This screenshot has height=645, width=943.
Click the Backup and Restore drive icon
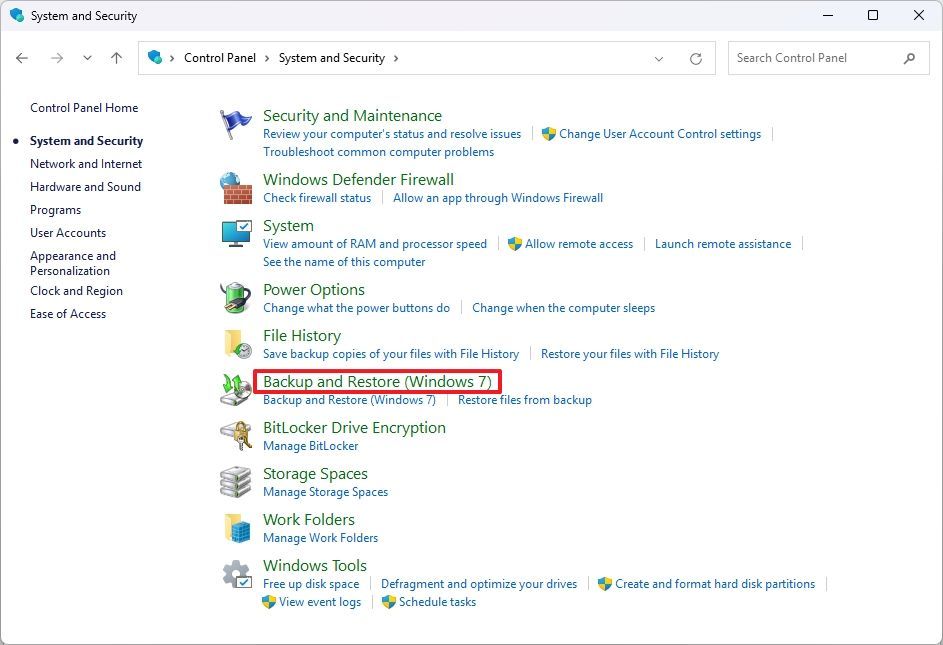236,390
